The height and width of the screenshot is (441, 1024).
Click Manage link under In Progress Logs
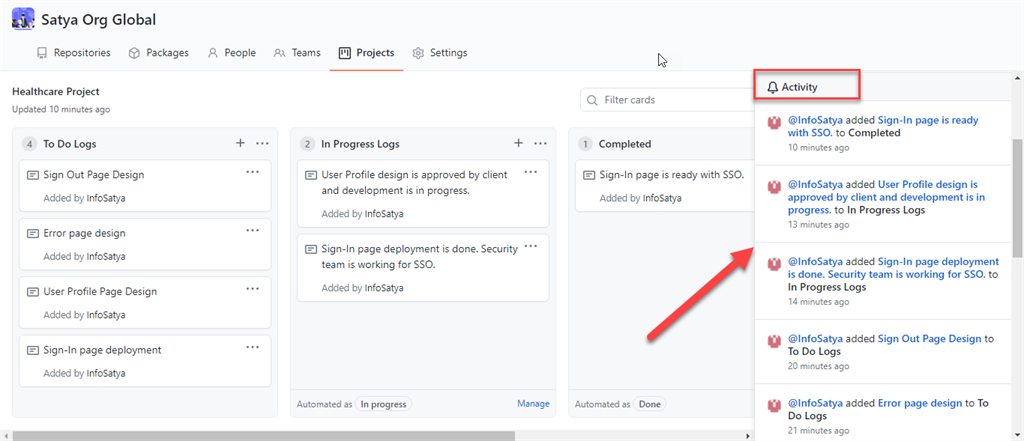pos(533,404)
